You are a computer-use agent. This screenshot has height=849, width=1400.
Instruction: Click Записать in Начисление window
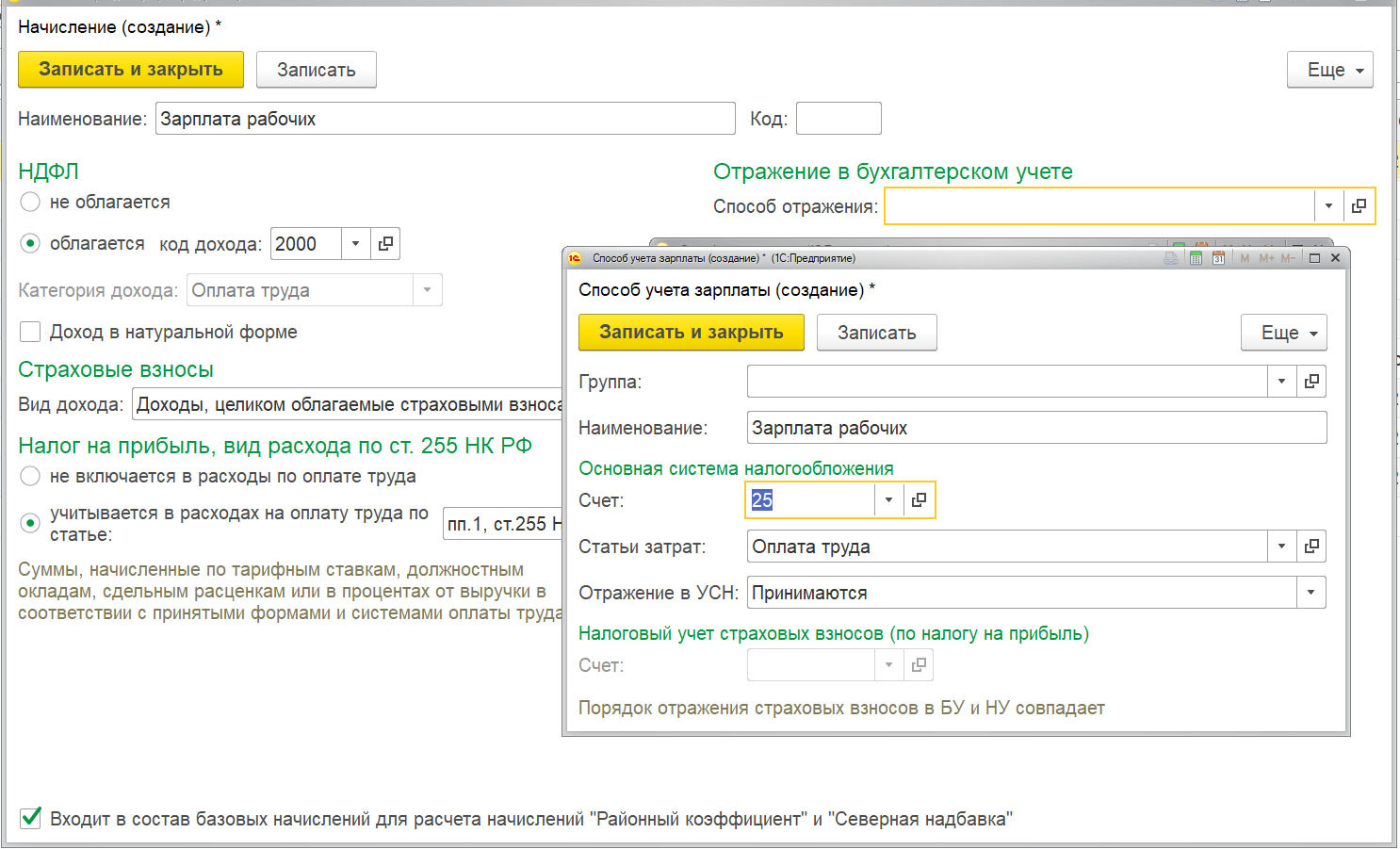[317, 70]
